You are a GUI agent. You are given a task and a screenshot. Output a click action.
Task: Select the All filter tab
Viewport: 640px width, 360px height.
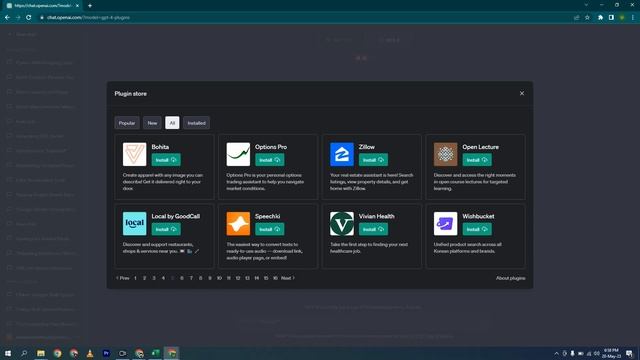pyautogui.click(x=172, y=123)
